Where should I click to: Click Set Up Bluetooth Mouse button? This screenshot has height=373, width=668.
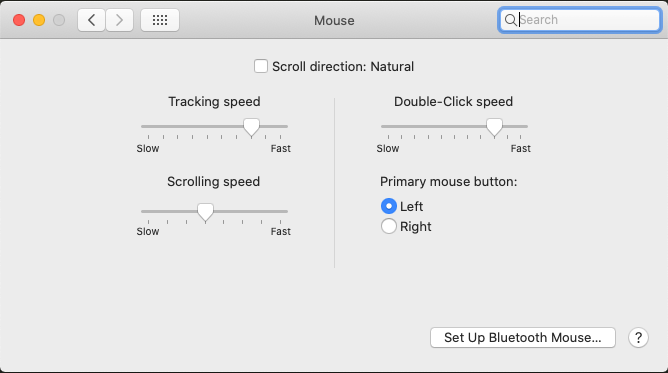[523, 338]
